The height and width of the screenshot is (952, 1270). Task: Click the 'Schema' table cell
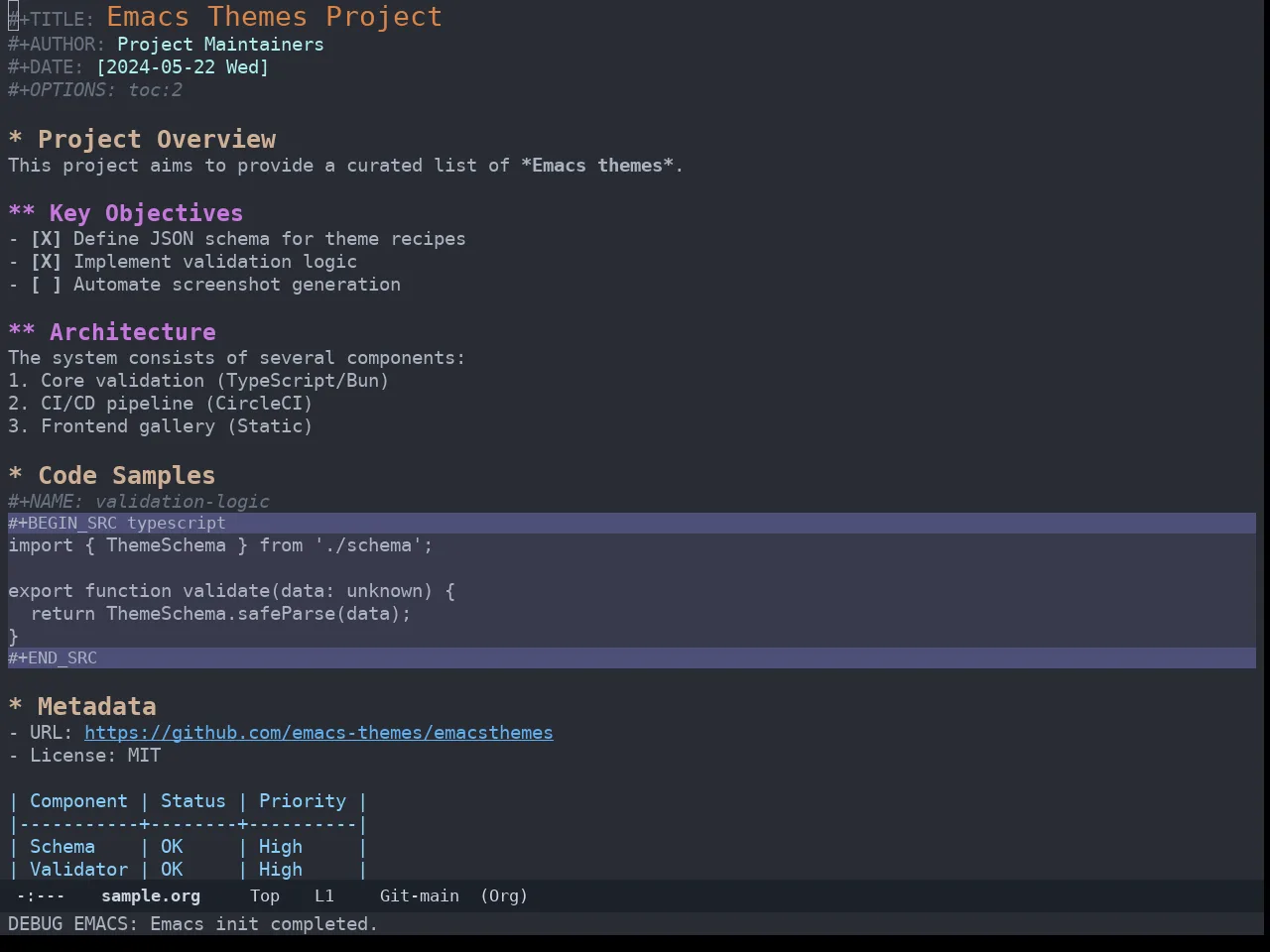[x=63, y=847]
